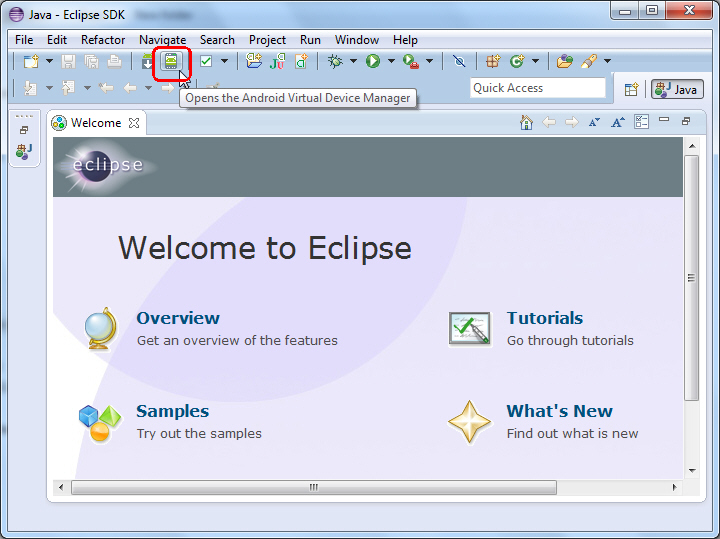Viewport: 720px width, 539px height.
Task: Open the Project menu
Action: click(267, 40)
